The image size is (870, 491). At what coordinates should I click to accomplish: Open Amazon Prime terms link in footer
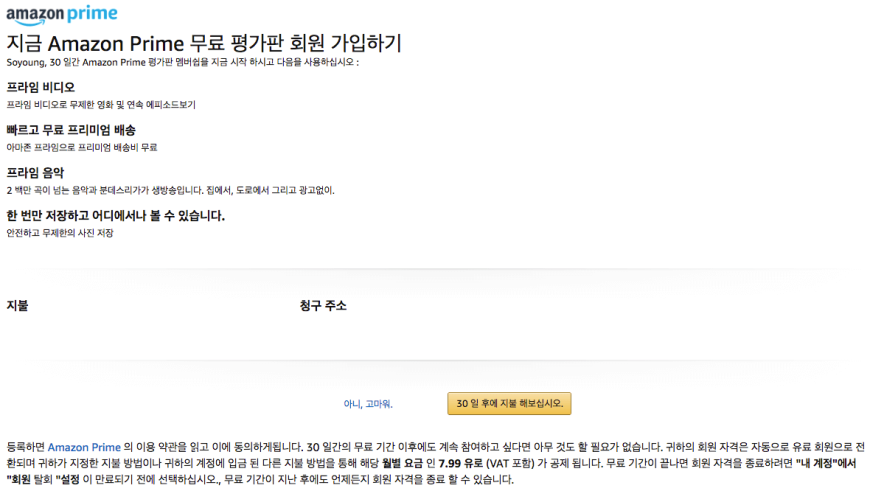(x=84, y=447)
